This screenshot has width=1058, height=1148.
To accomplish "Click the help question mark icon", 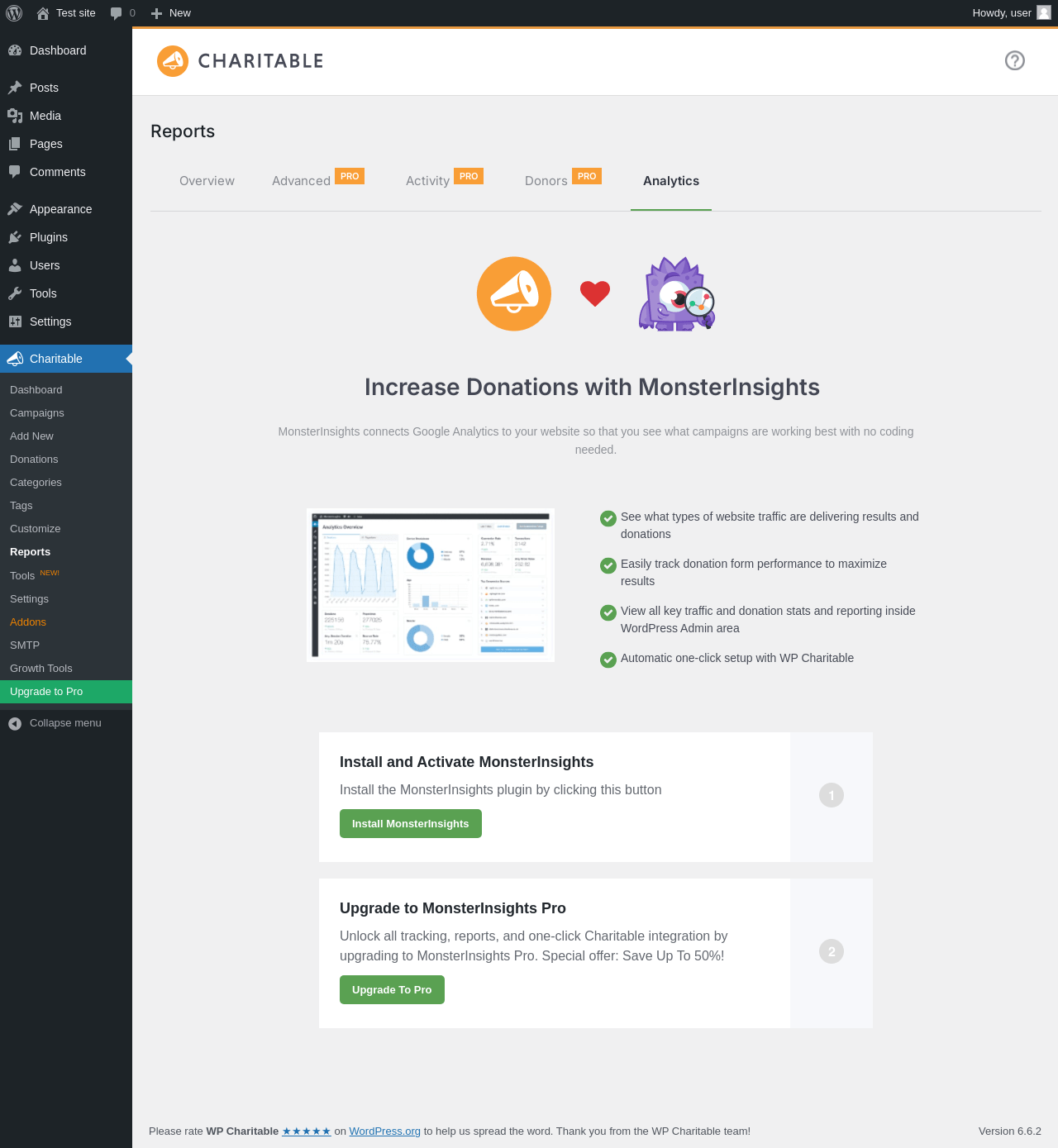I will 1015,60.
